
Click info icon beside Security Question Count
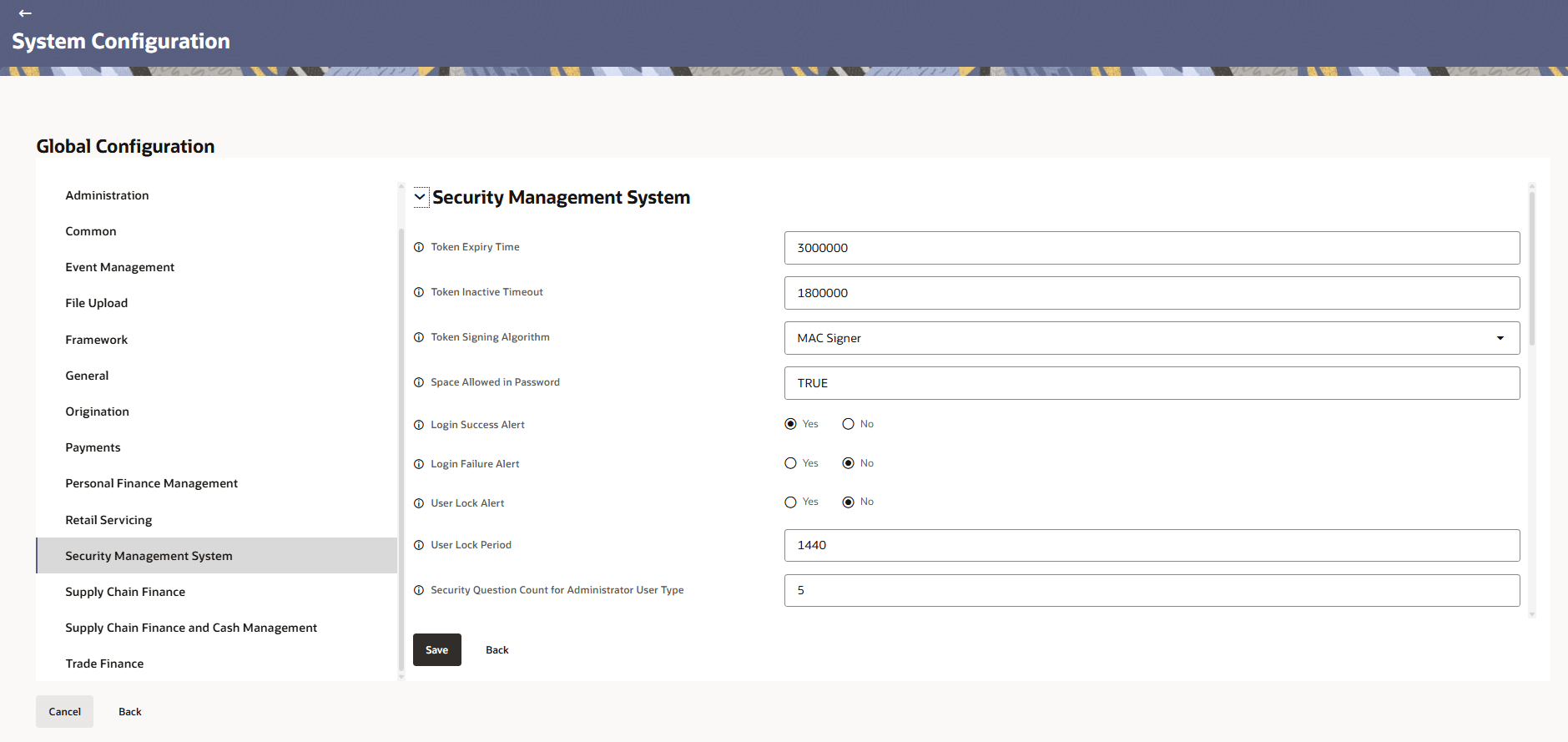pyautogui.click(x=419, y=590)
